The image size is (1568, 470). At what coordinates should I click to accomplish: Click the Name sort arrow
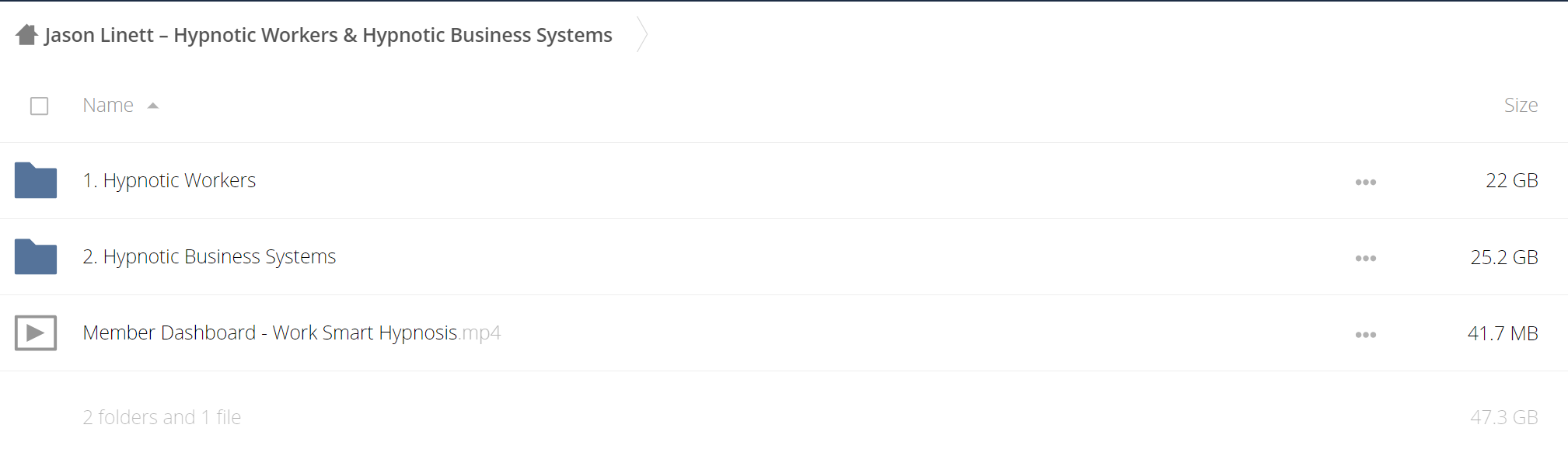click(x=153, y=106)
